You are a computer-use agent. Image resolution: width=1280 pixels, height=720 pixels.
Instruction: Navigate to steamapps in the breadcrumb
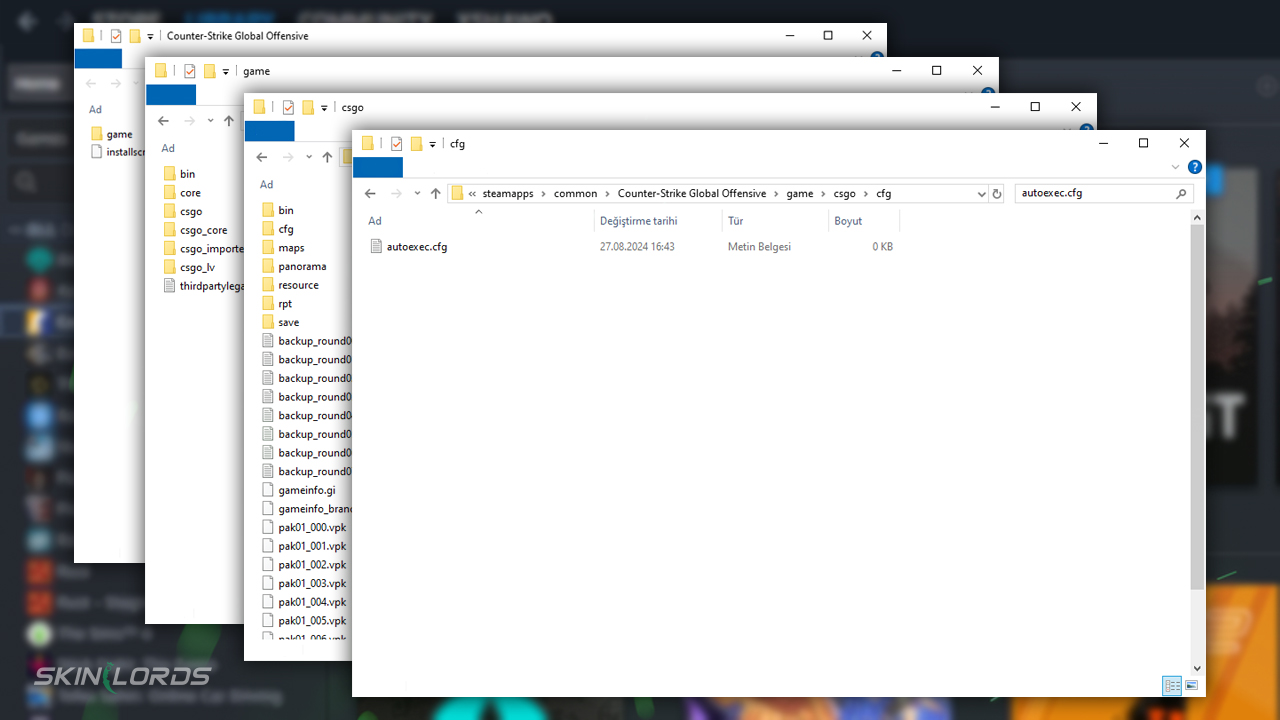(x=508, y=194)
